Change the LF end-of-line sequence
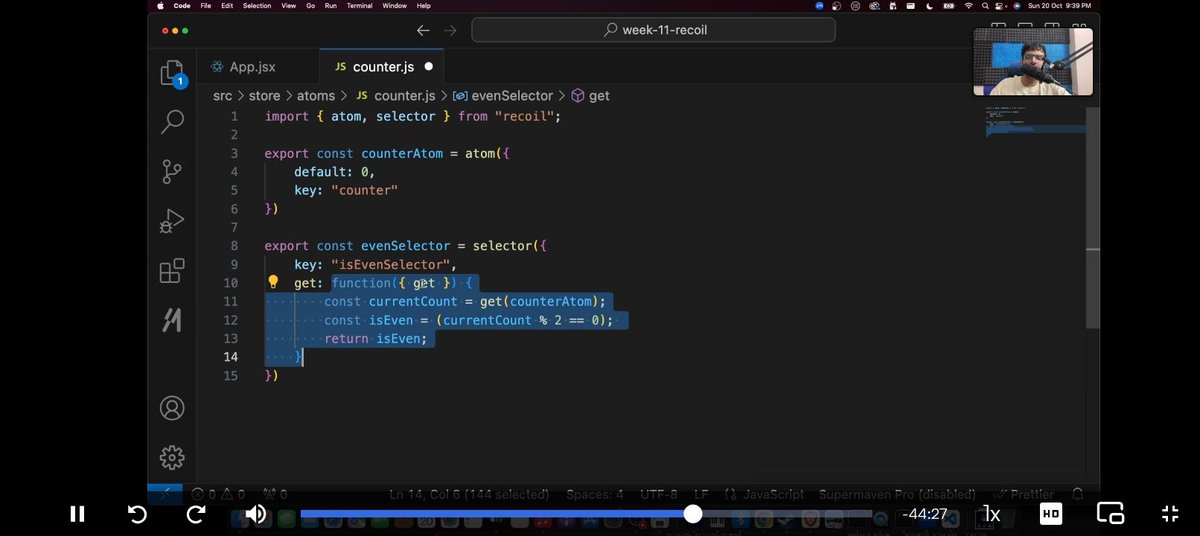 701,494
